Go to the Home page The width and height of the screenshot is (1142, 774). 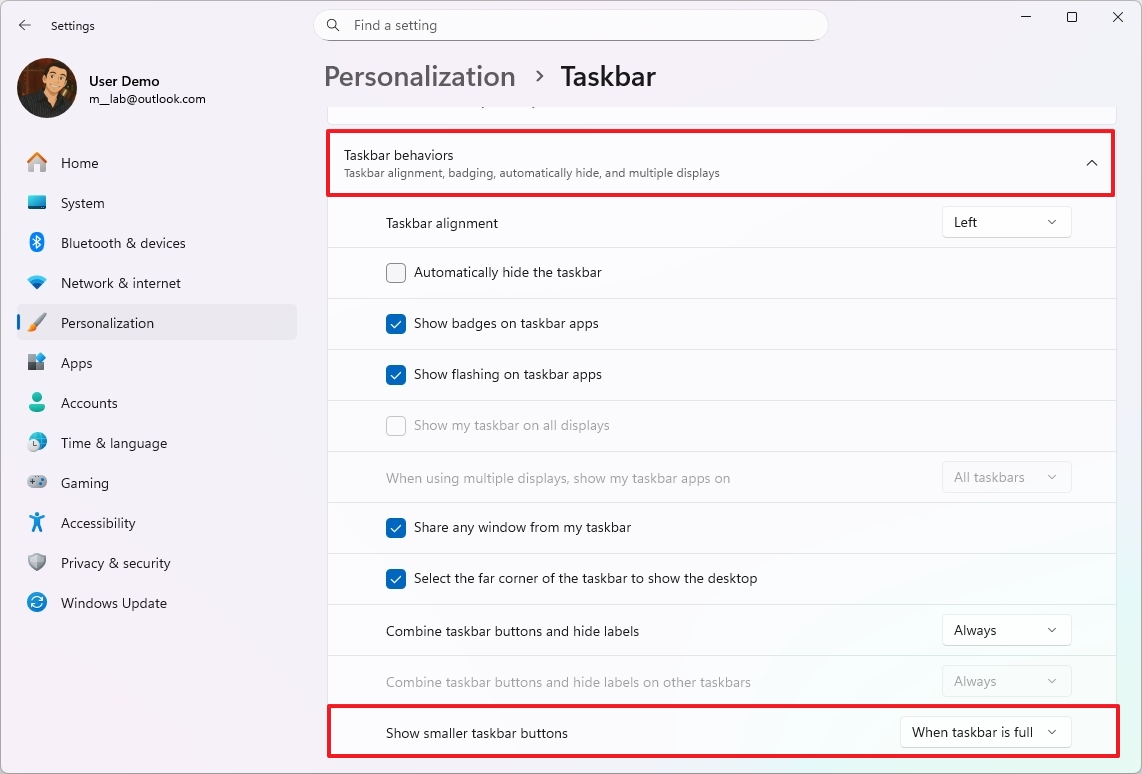tap(80, 162)
